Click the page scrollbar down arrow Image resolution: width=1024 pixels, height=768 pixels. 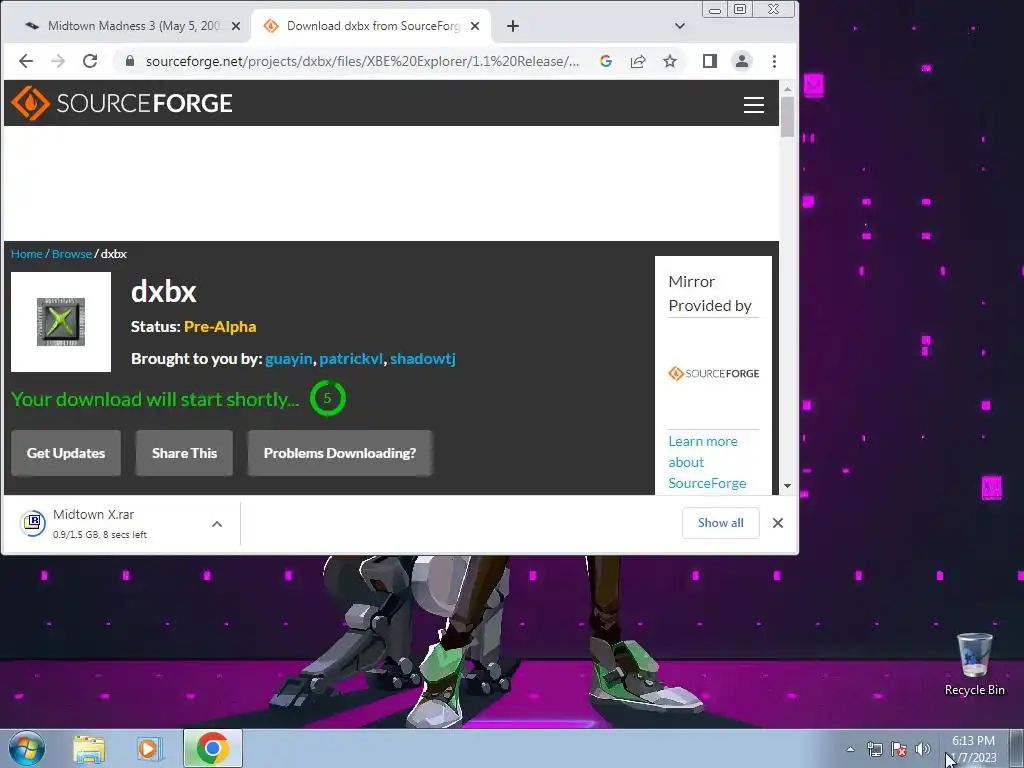point(788,486)
